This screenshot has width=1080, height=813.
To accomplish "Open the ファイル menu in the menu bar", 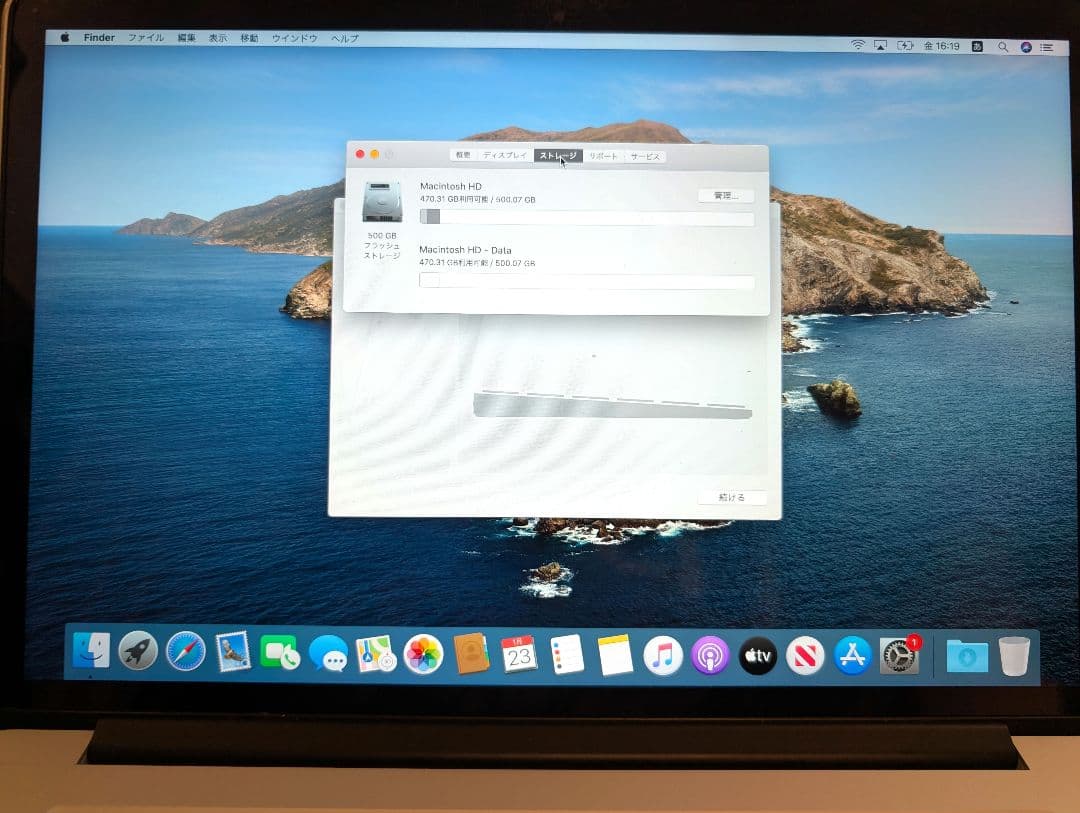I will pos(146,37).
